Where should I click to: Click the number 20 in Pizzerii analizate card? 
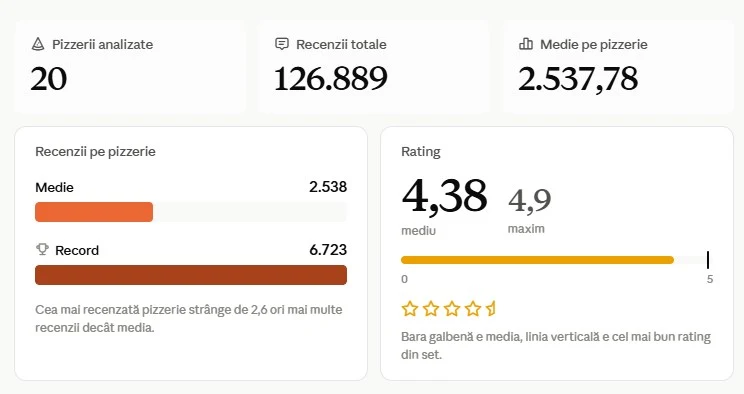pyautogui.click(x=49, y=79)
